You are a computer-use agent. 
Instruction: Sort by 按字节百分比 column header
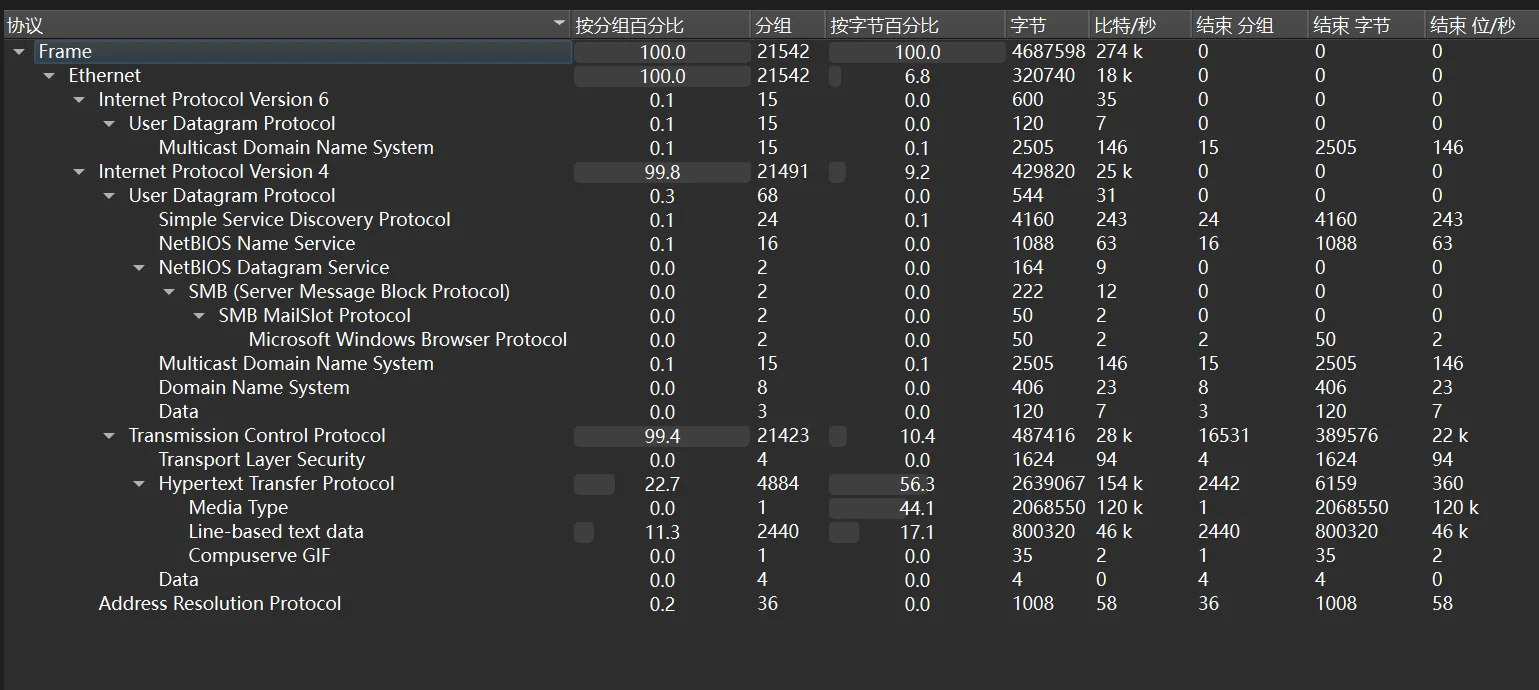[884, 26]
